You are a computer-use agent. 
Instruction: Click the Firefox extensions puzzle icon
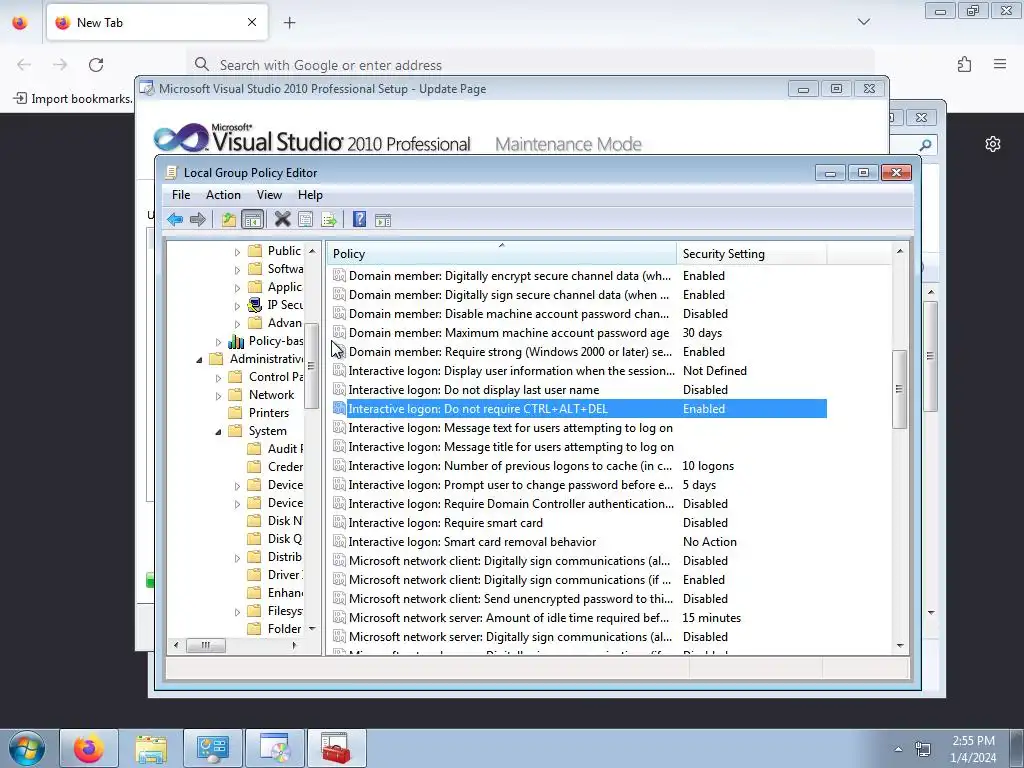[x=965, y=64]
